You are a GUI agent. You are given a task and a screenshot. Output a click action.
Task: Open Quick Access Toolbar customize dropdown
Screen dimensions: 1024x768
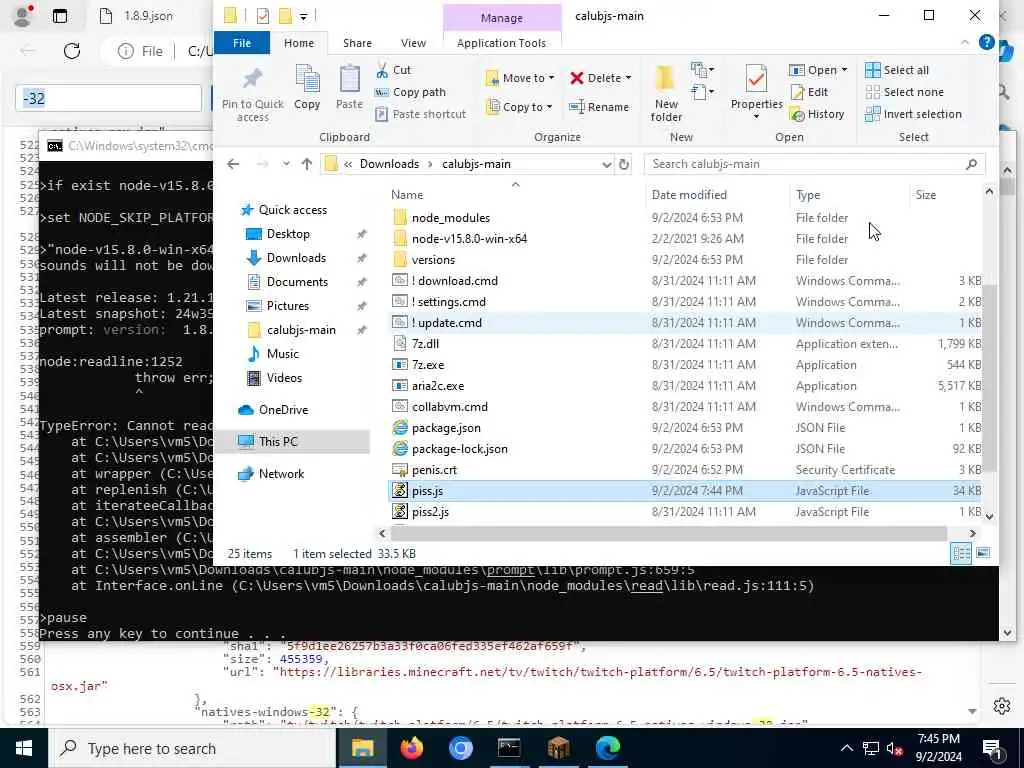tap(304, 16)
